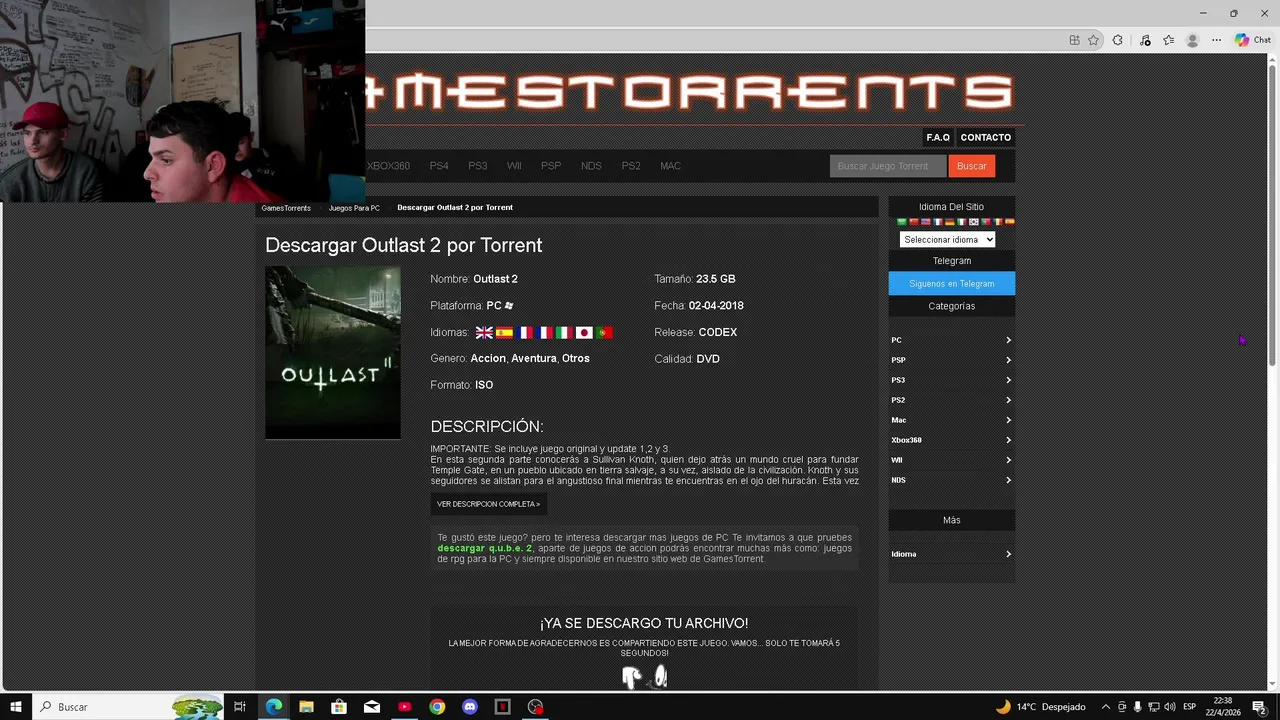The width and height of the screenshot is (1280, 720).
Task: Open the browser settings three-dots menu
Action: coord(1216,40)
